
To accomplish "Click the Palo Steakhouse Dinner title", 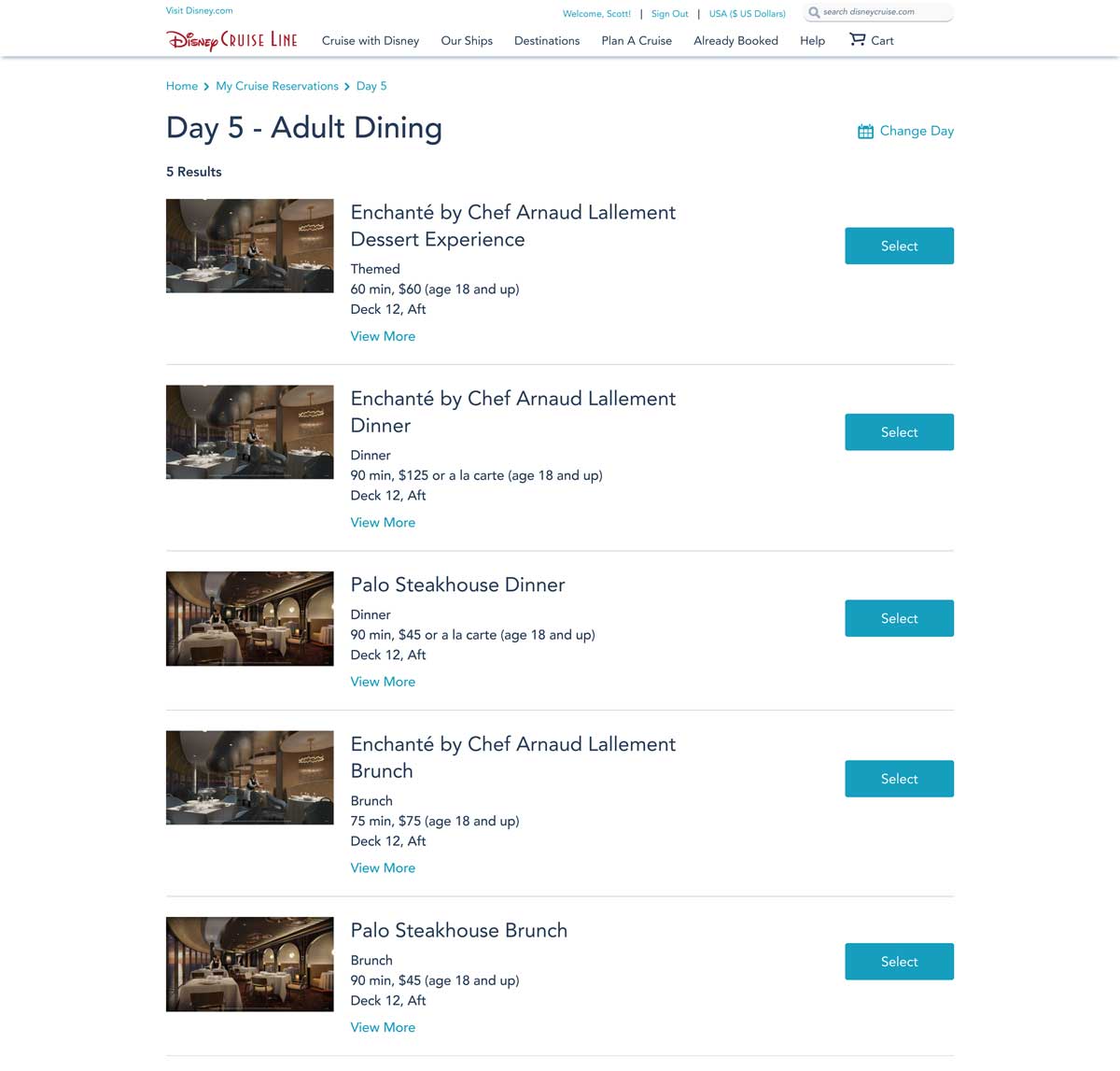I will pyautogui.click(x=457, y=585).
